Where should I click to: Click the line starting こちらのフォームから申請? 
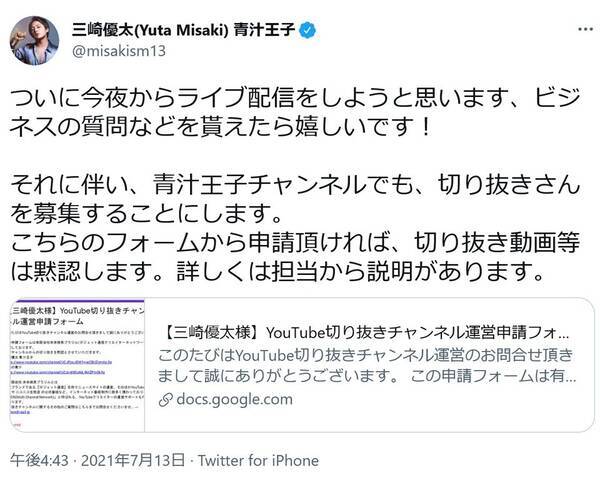295,243
